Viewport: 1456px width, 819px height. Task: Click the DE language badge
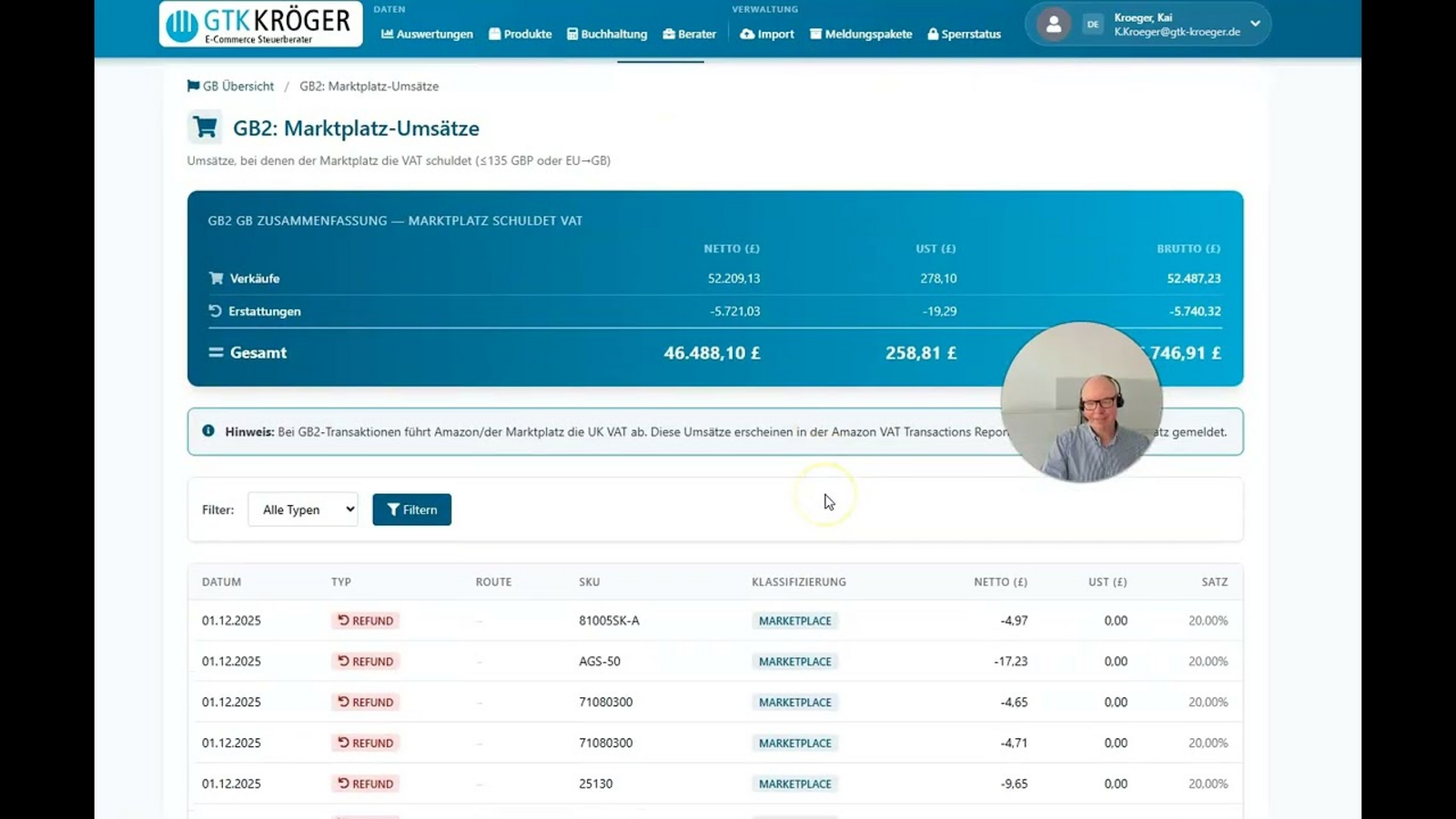tap(1093, 25)
